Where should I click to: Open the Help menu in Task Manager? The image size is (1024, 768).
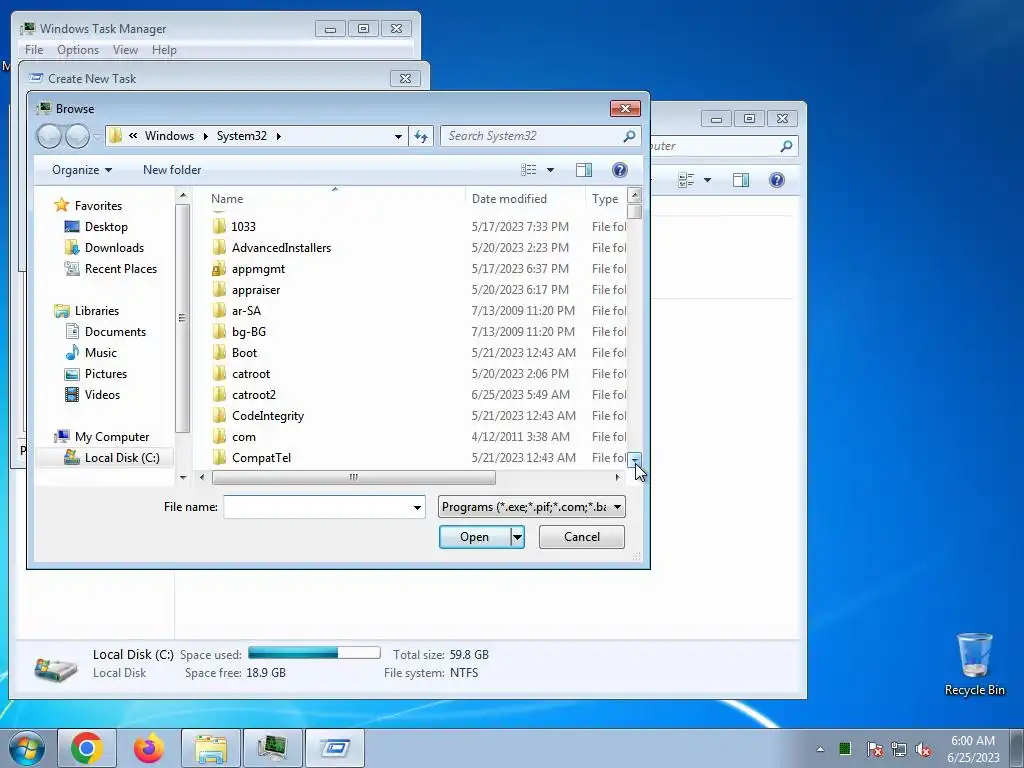coord(164,50)
